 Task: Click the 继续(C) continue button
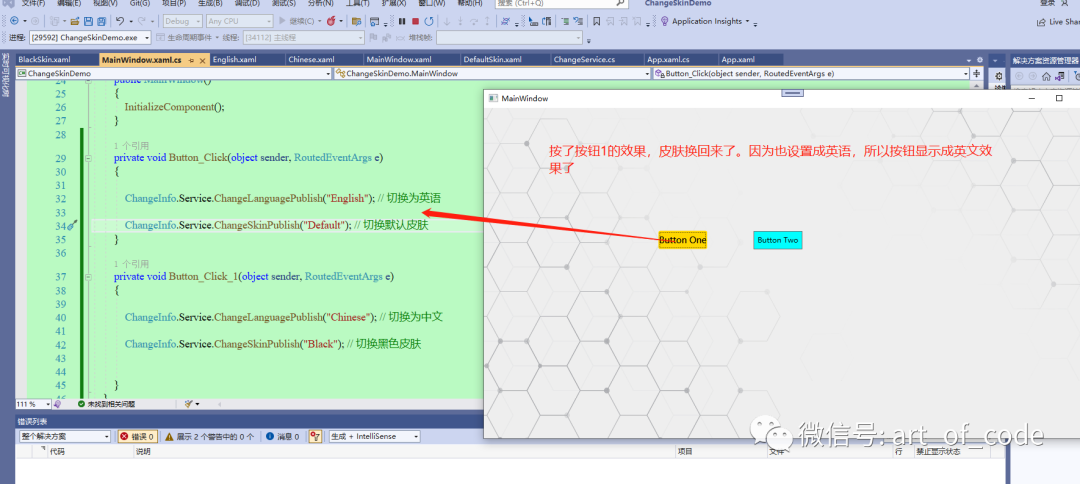coord(300,21)
